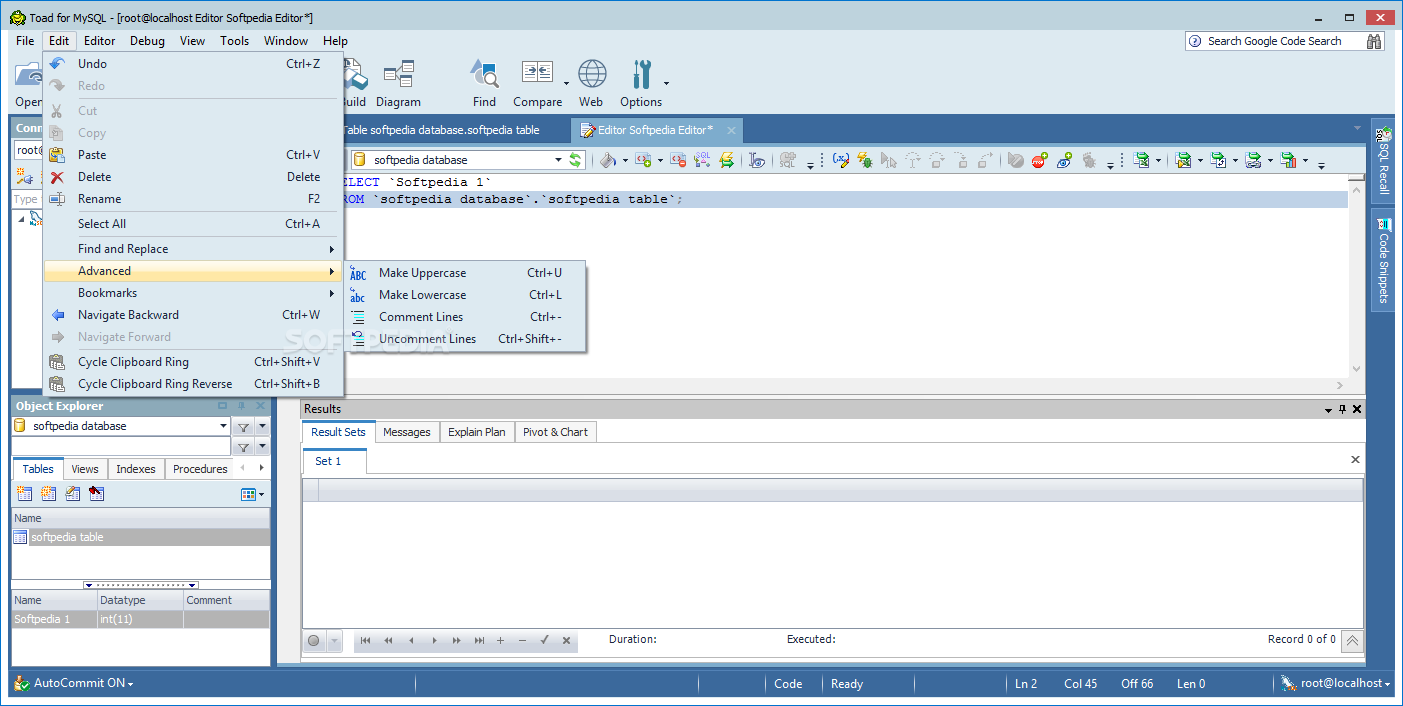
Task: Open the Code Snippets side panel
Action: click(x=1383, y=262)
